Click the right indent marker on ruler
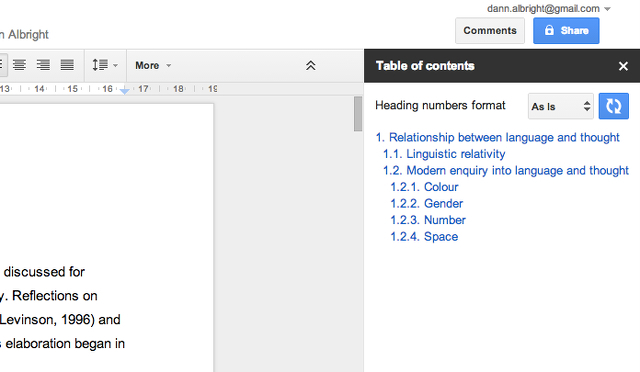The image size is (640, 372). pyautogui.click(x=124, y=91)
